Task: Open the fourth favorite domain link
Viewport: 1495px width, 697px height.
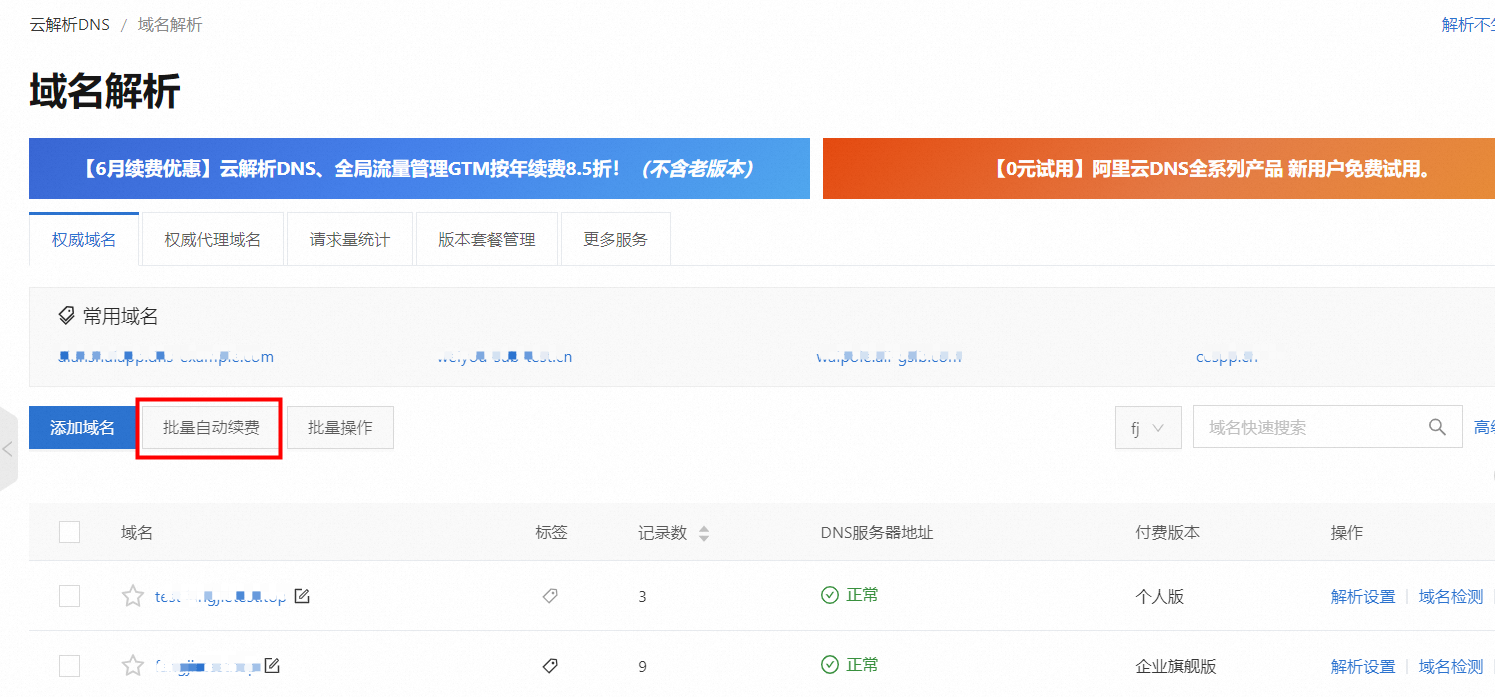Action: point(1227,357)
